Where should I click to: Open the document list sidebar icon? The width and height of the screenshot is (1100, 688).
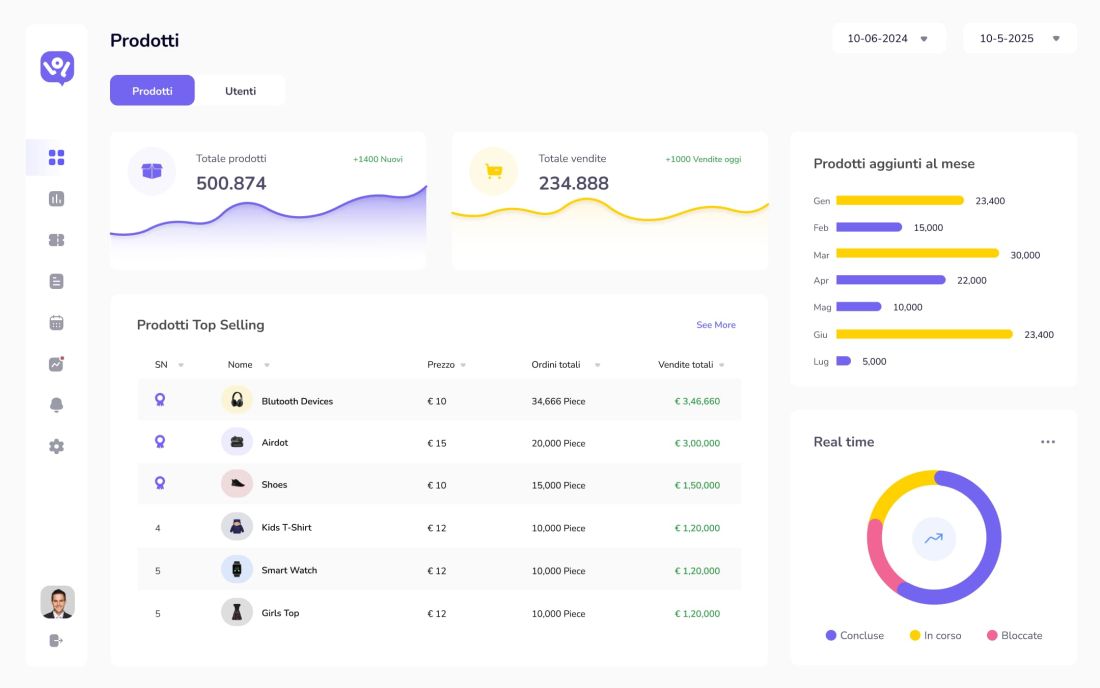pos(56,282)
